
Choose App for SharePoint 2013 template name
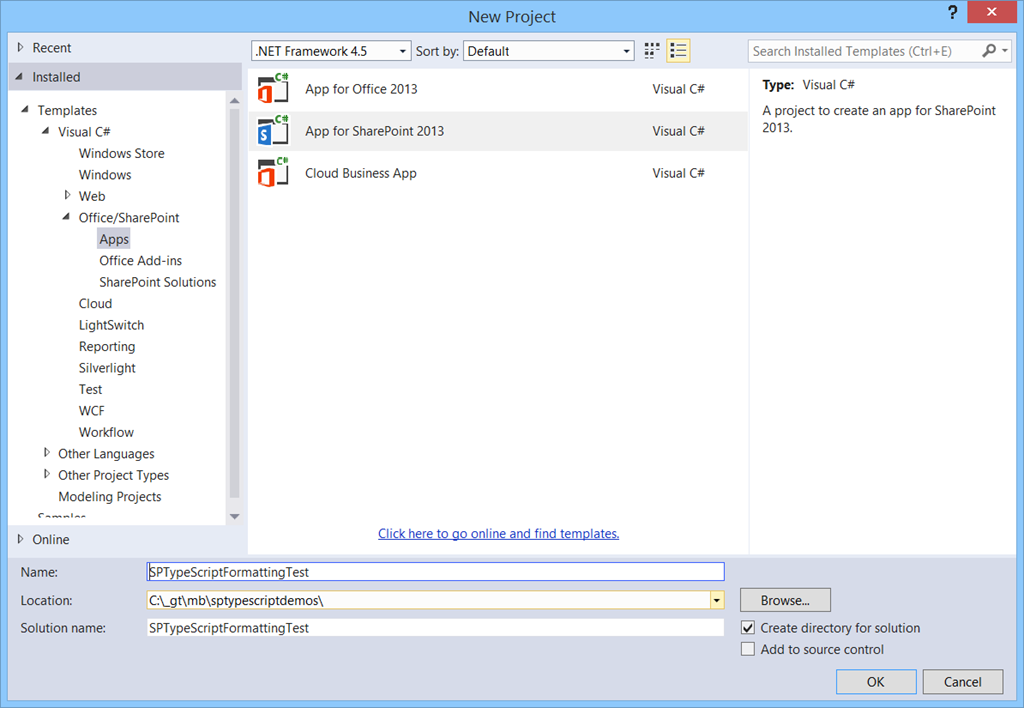click(374, 131)
